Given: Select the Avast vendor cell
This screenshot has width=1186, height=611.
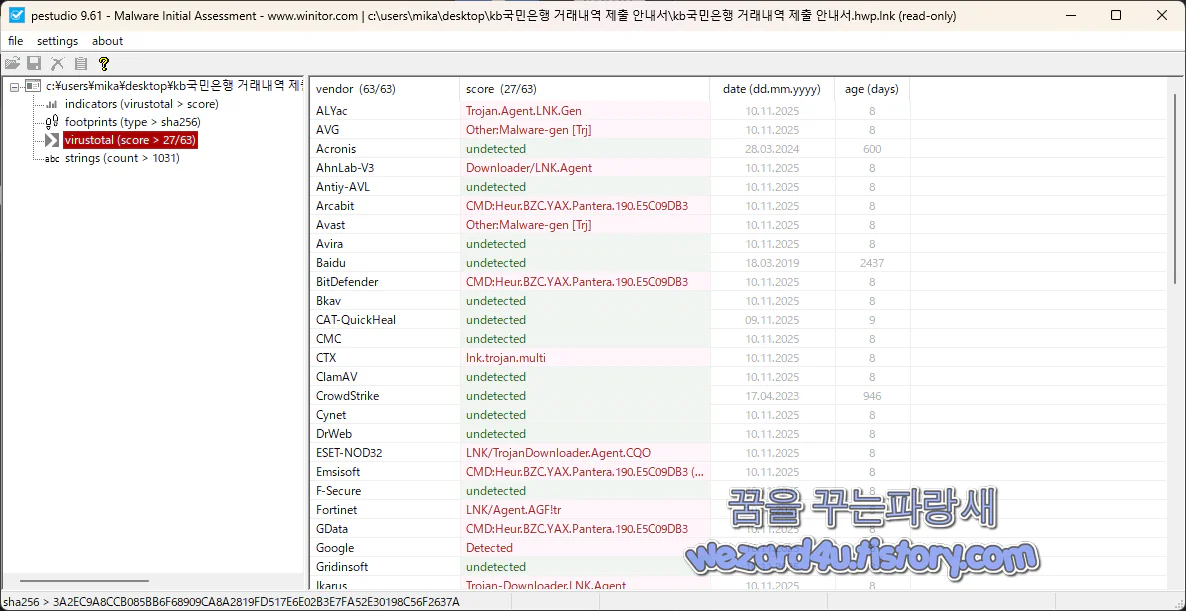Looking at the screenshot, I should [x=384, y=225].
